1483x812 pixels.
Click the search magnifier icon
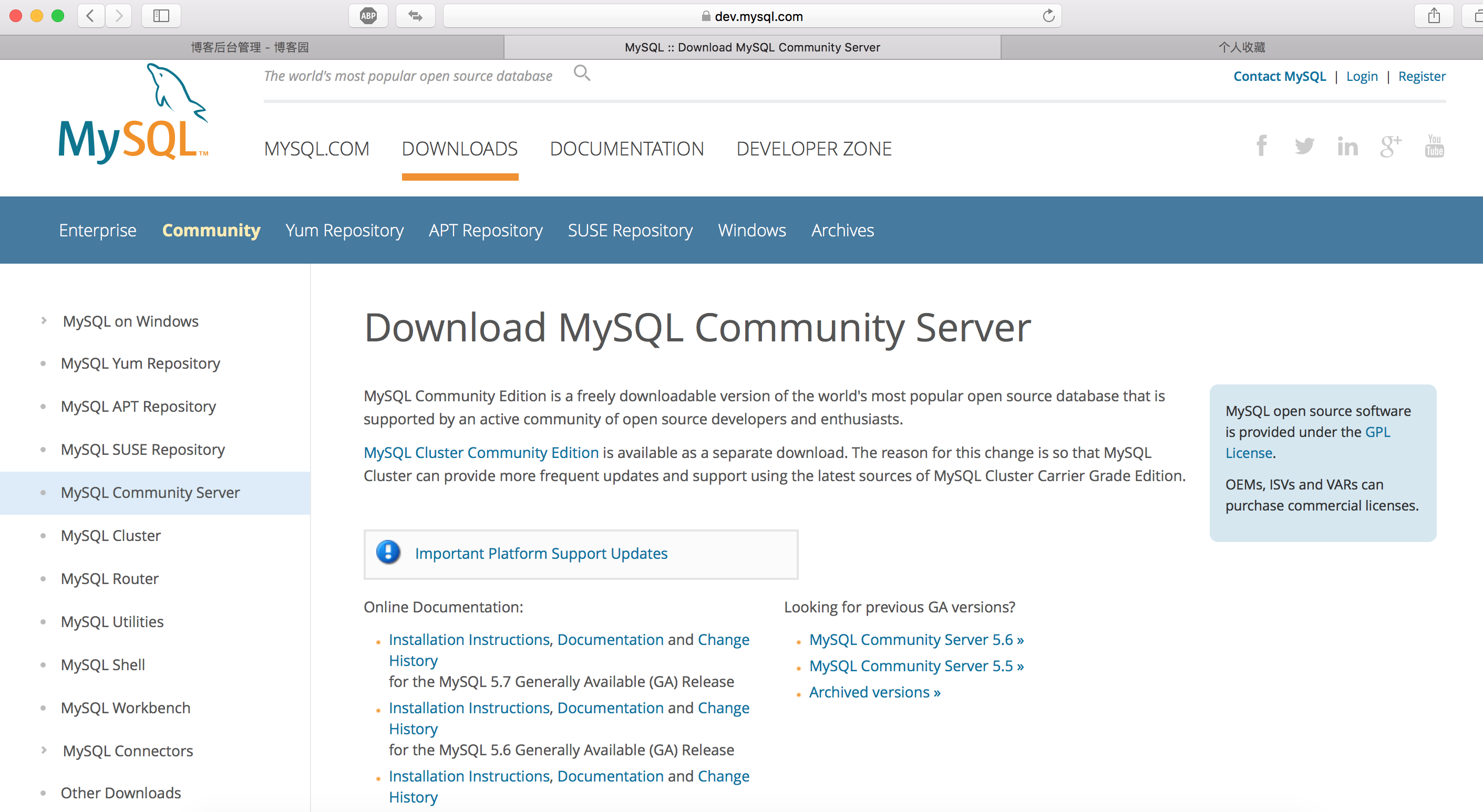click(x=582, y=74)
